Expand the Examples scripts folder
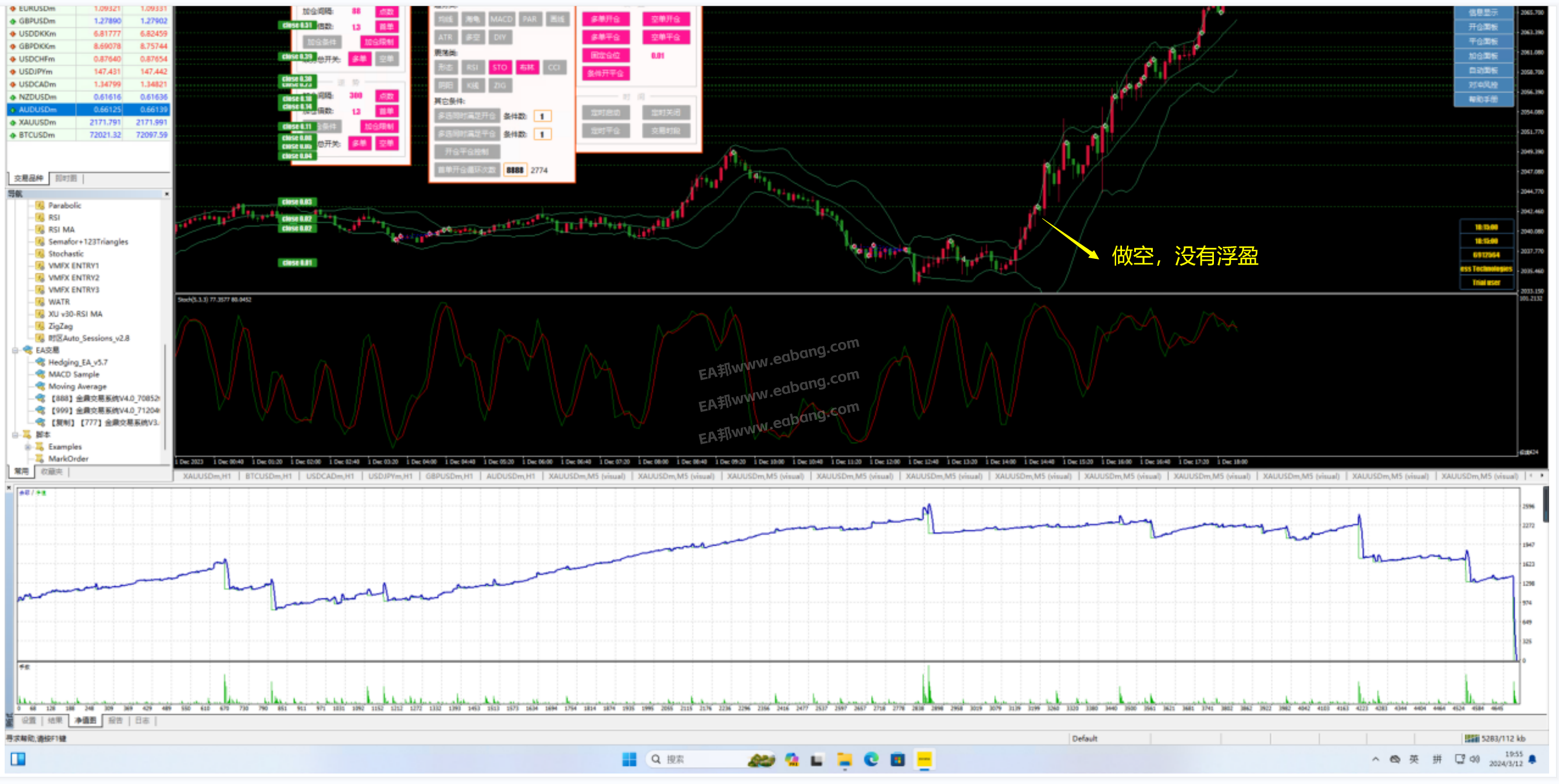This screenshot has width=1559, height=784. pos(27,447)
